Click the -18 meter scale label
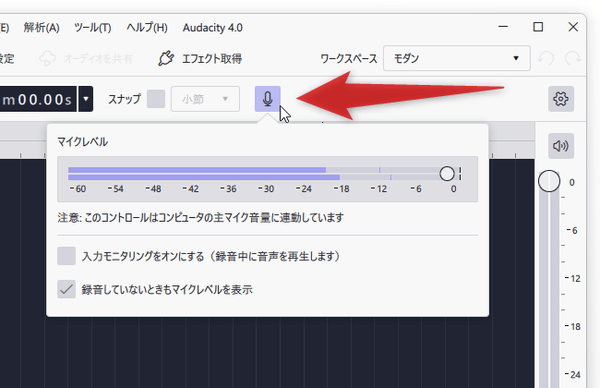The width and height of the screenshot is (600, 388). point(341,189)
